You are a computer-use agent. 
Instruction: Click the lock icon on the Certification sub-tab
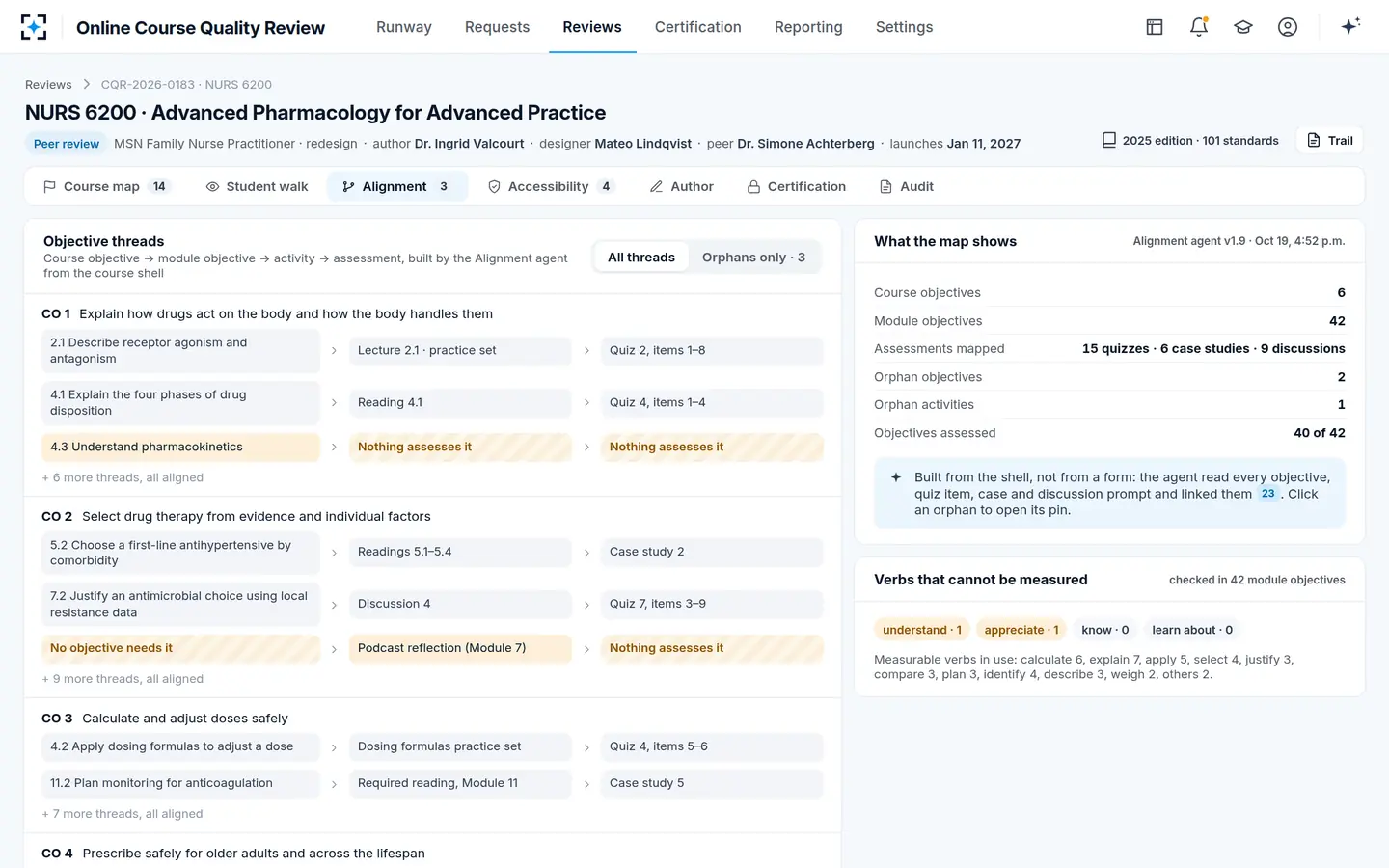(753, 186)
